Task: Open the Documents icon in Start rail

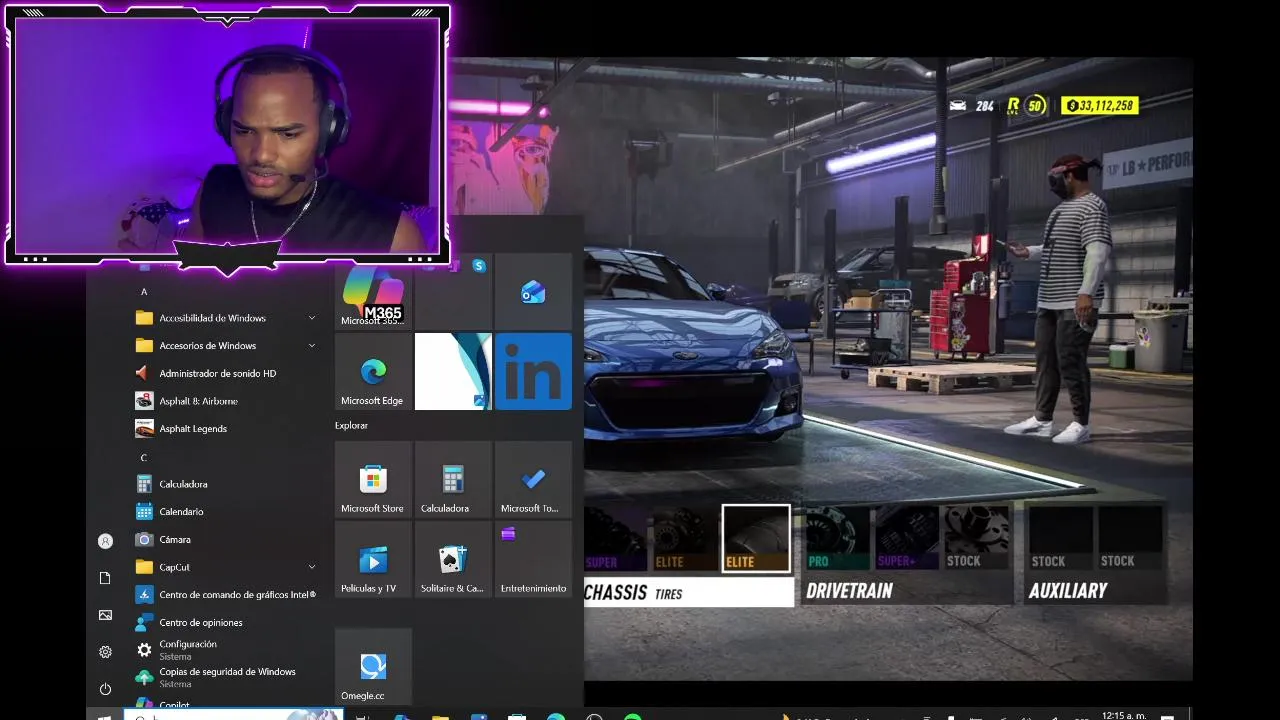Action: pos(105,578)
